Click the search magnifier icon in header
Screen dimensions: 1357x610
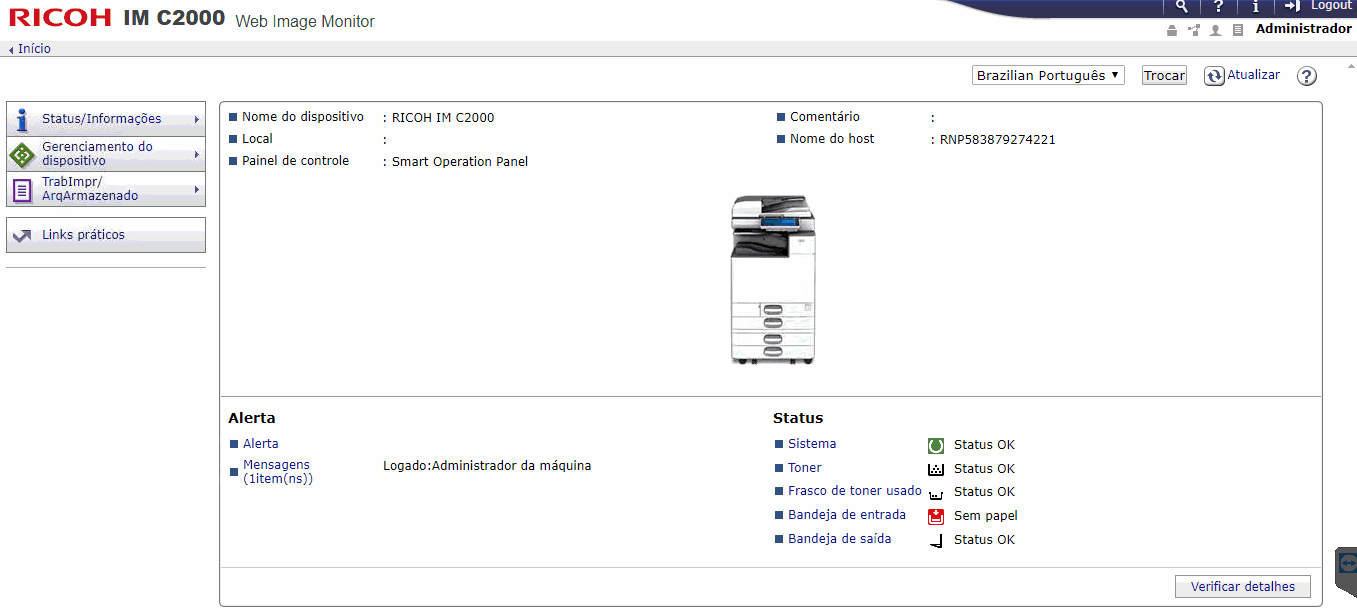[1181, 6]
